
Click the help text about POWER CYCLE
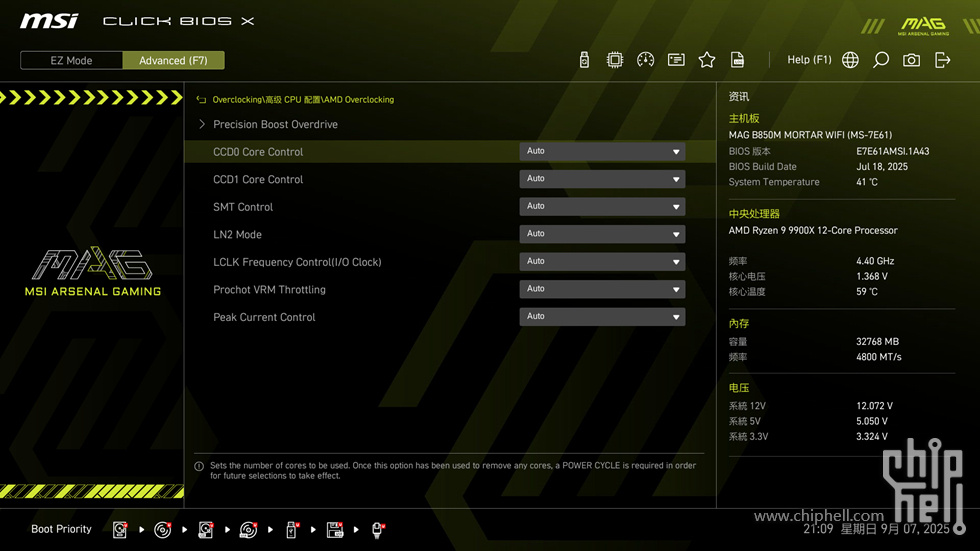[x=452, y=470]
